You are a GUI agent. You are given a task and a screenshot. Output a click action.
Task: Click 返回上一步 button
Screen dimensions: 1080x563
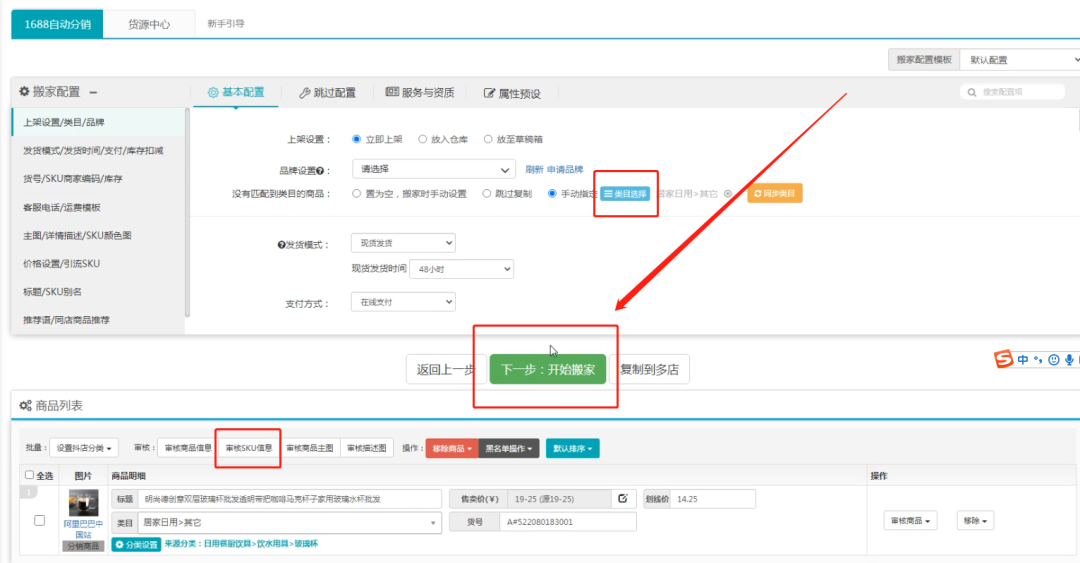tap(446, 369)
